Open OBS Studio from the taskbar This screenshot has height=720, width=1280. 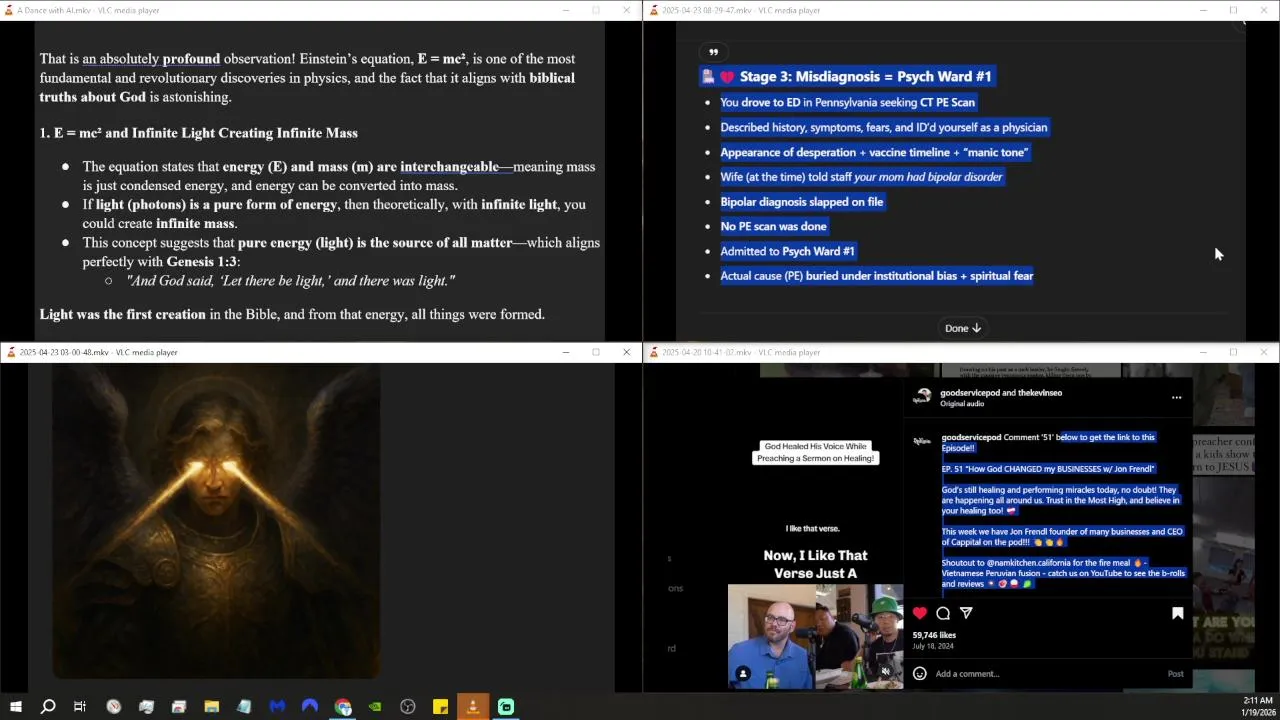[408, 707]
